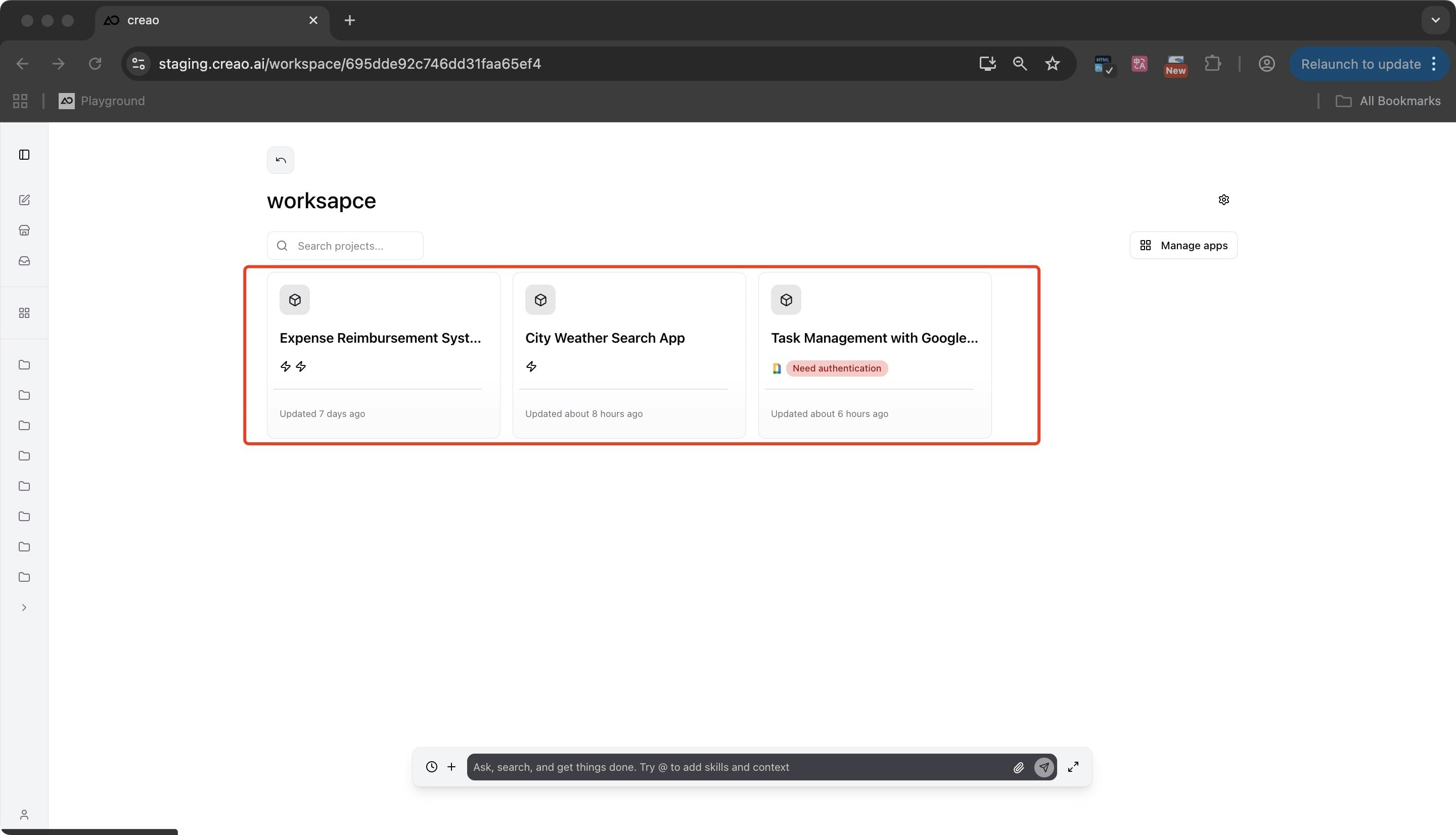This screenshot has width=1456, height=835.
Task: Click the plus icon beside chat input
Action: coord(451,767)
